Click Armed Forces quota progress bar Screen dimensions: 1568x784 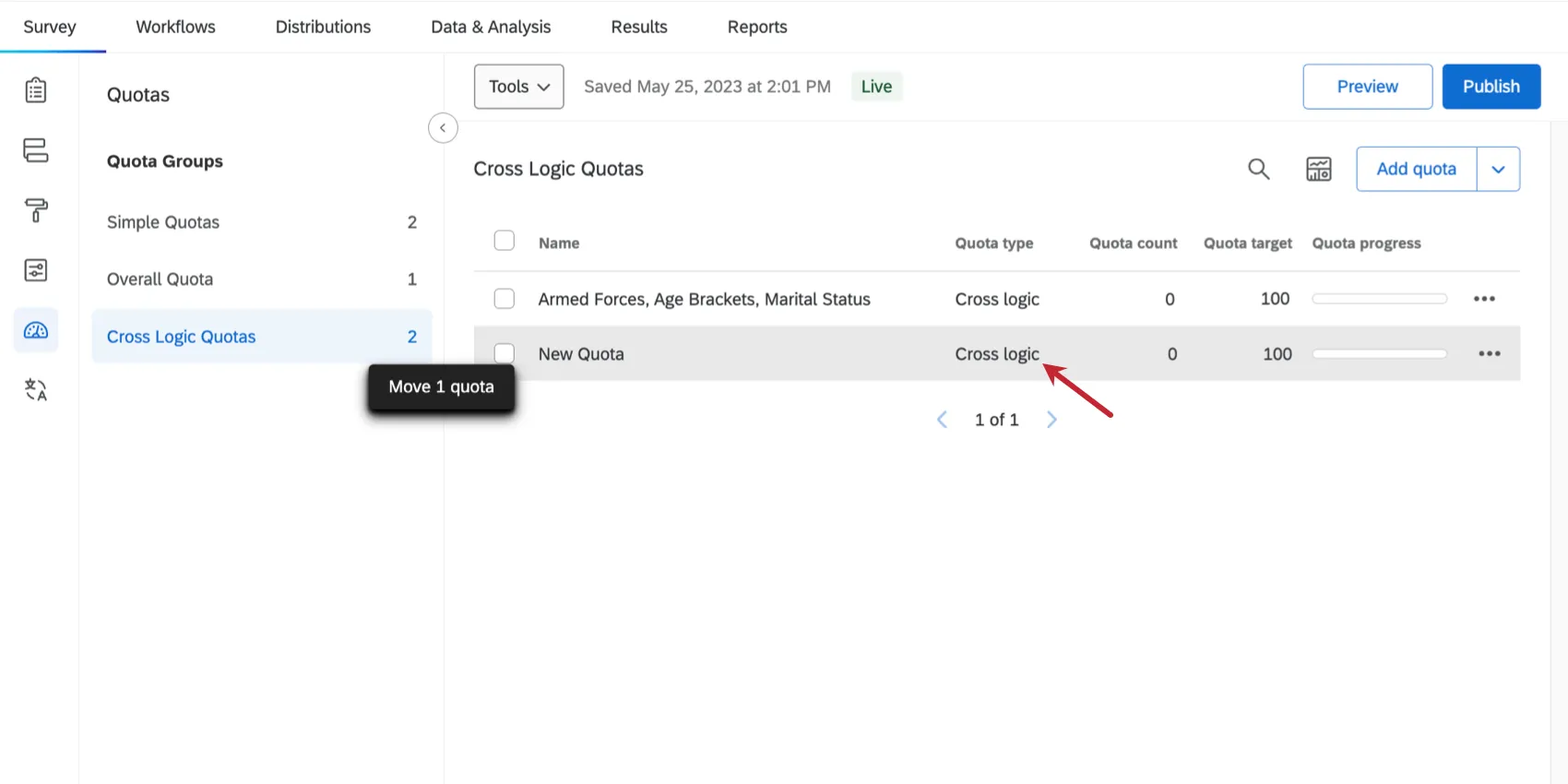point(1380,299)
